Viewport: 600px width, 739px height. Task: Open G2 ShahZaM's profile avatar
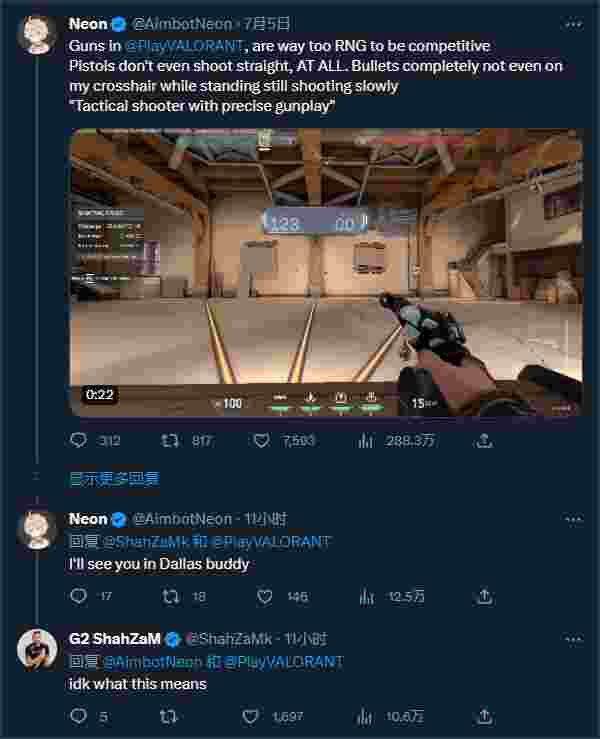click(37, 648)
